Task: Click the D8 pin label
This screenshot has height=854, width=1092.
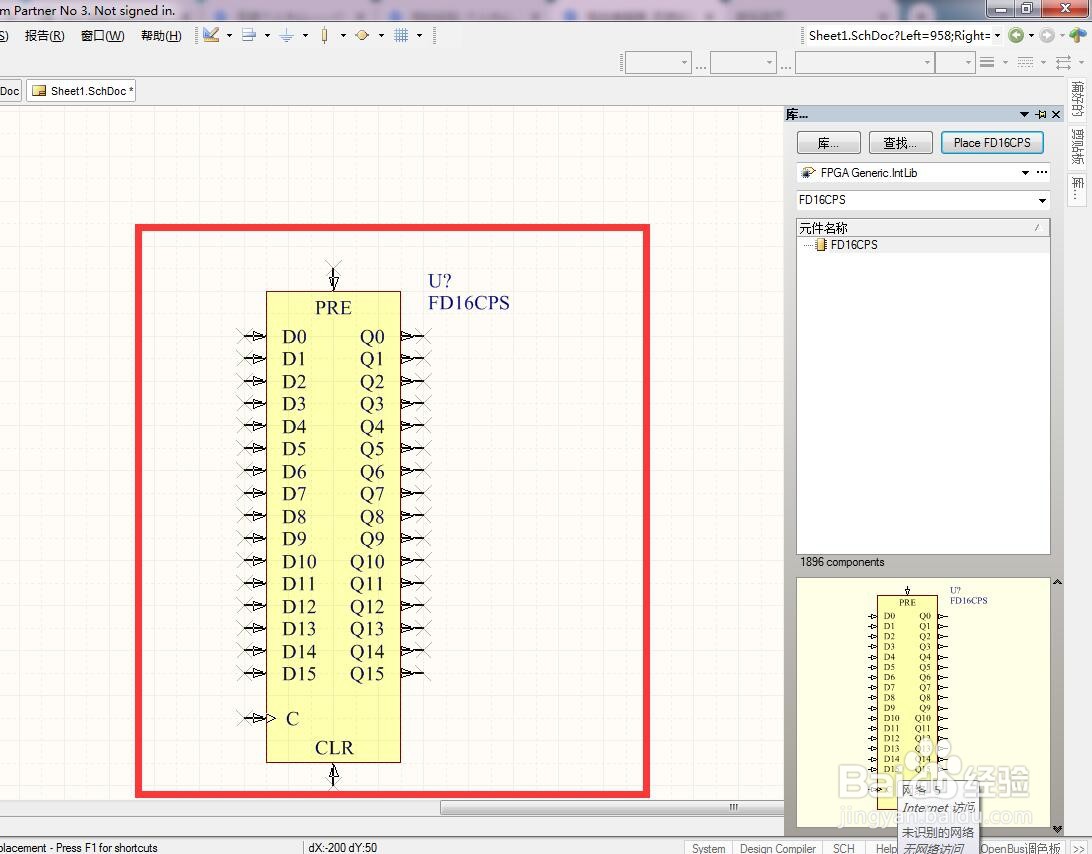Action: click(295, 516)
